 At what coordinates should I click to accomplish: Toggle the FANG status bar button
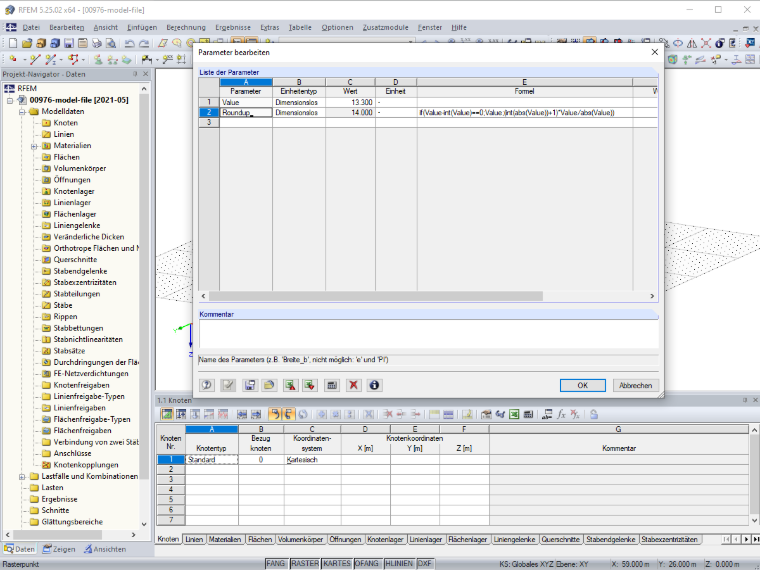click(x=276, y=564)
